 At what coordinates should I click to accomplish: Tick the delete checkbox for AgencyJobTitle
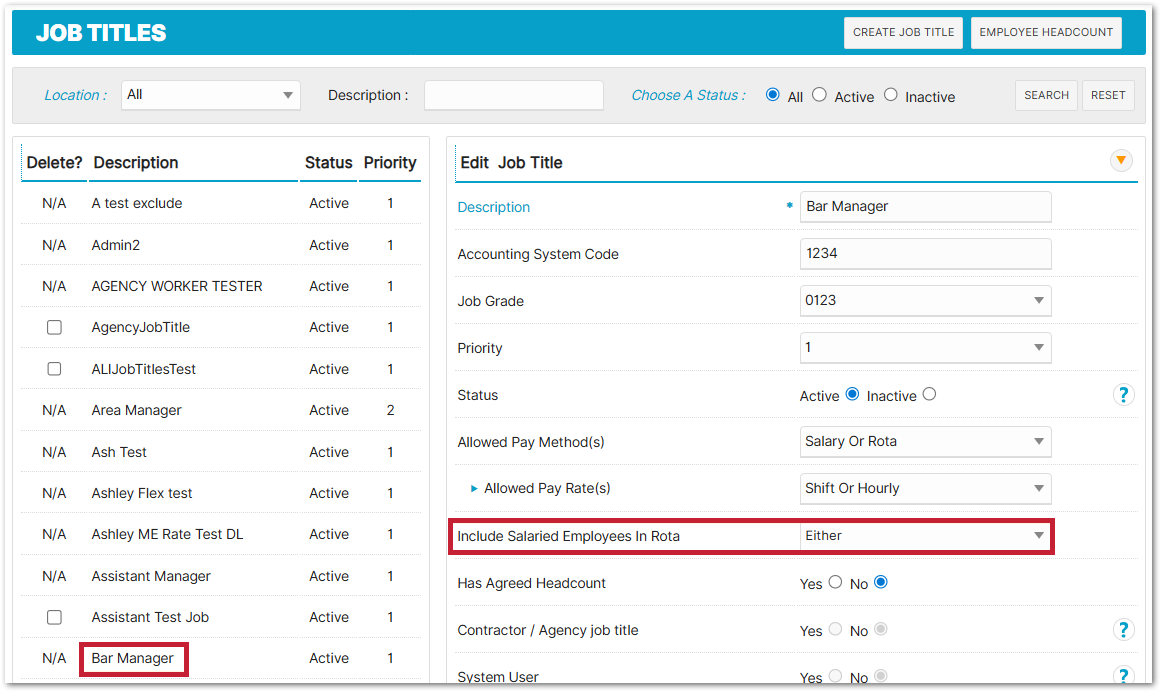tap(54, 327)
